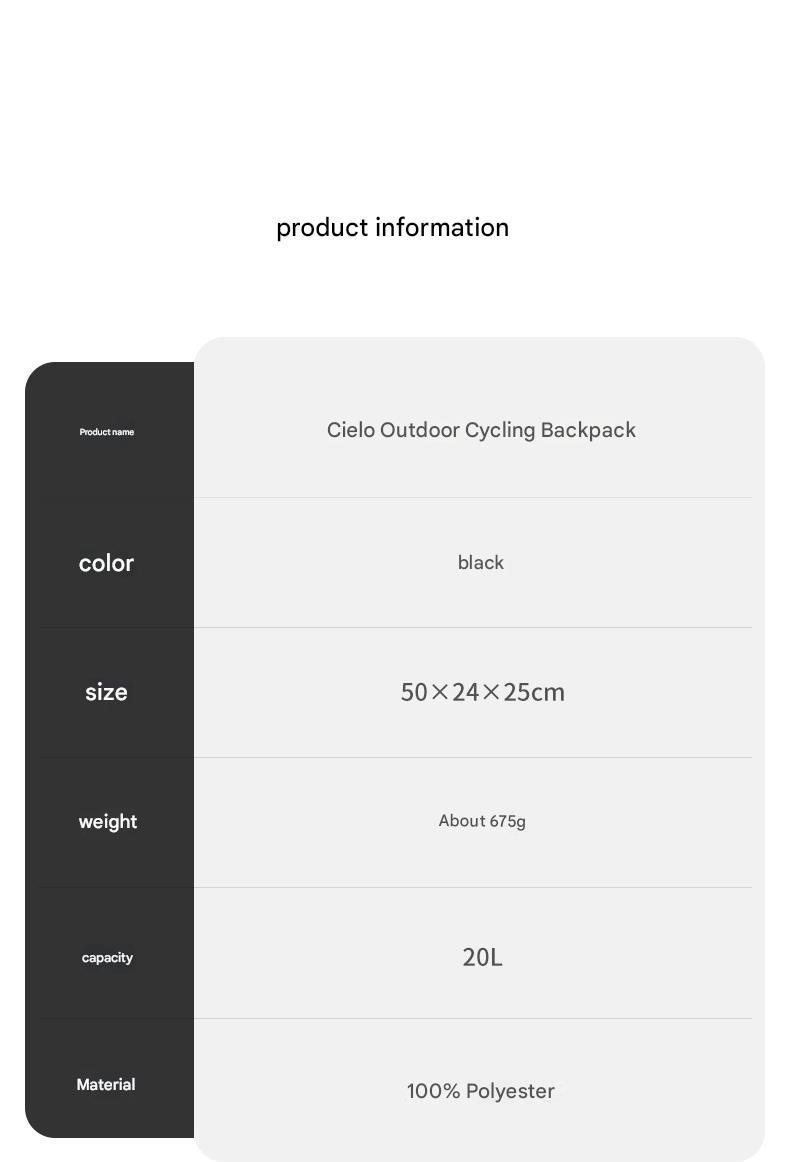
Task: Select the 'color' row label
Action: [106, 563]
